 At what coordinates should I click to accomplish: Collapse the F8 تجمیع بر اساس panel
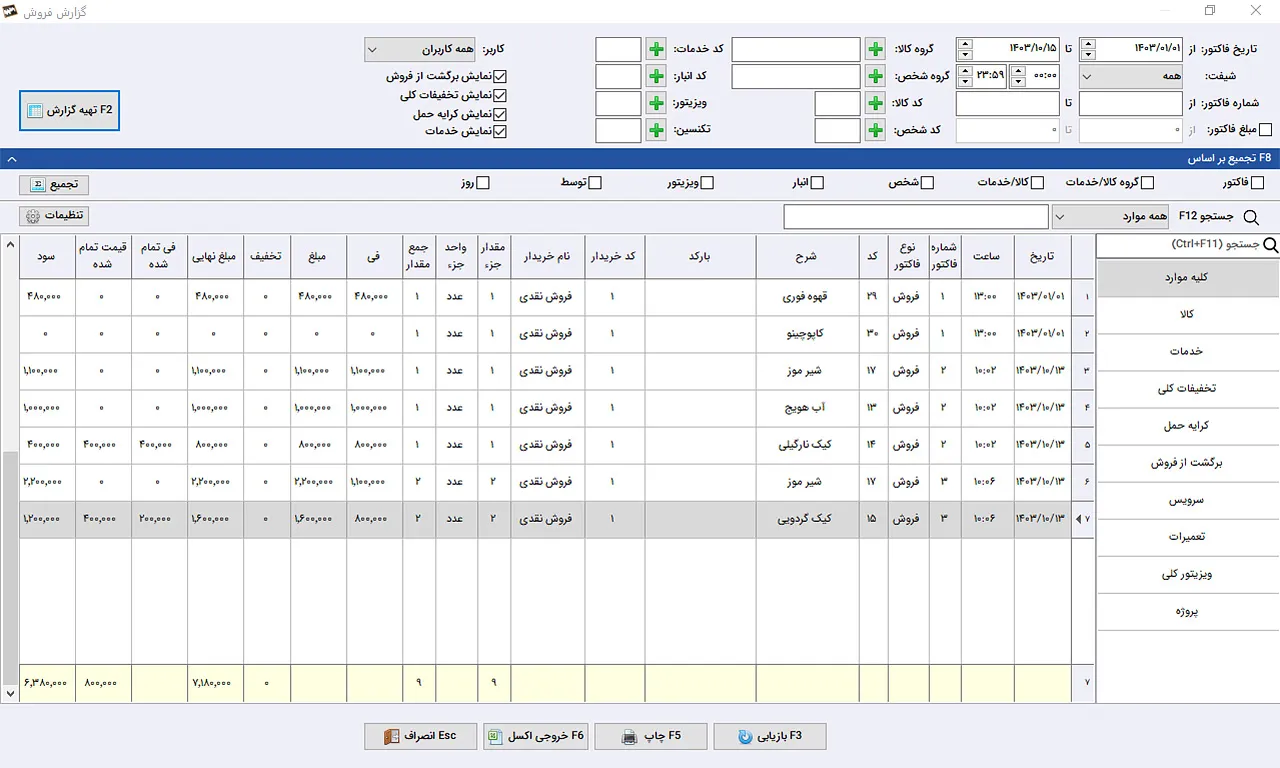[x=12, y=158]
